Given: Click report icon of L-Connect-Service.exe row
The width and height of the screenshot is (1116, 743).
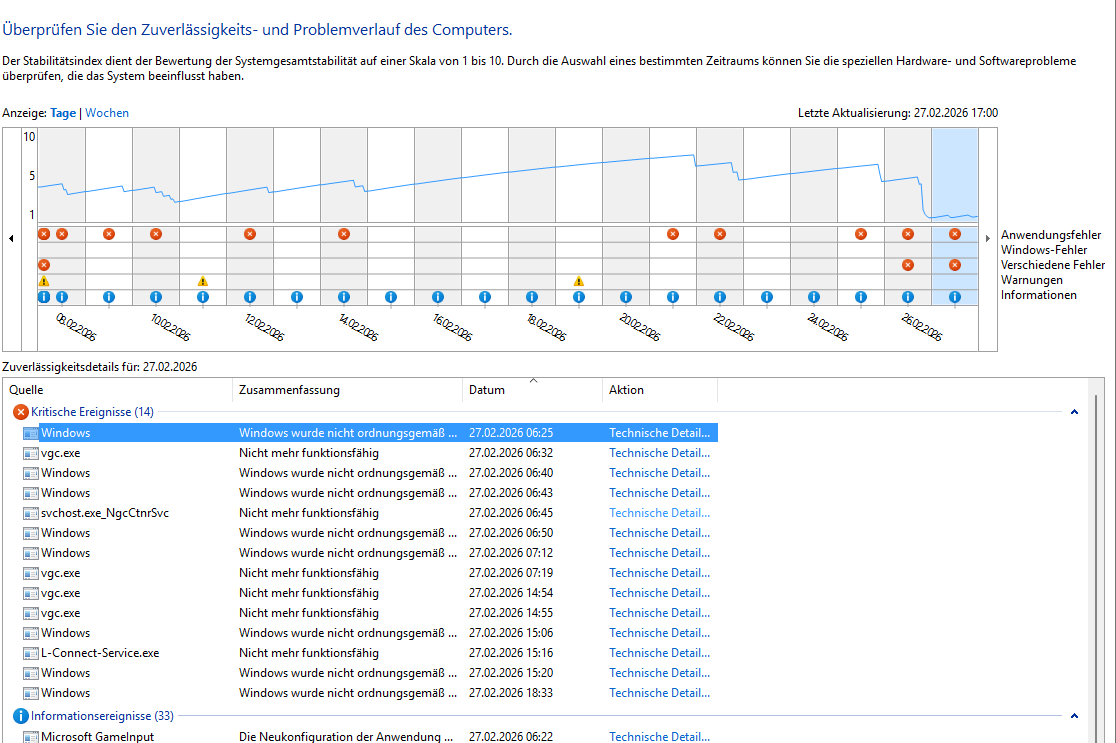Looking at the screenshot, I should coord(31,653).
